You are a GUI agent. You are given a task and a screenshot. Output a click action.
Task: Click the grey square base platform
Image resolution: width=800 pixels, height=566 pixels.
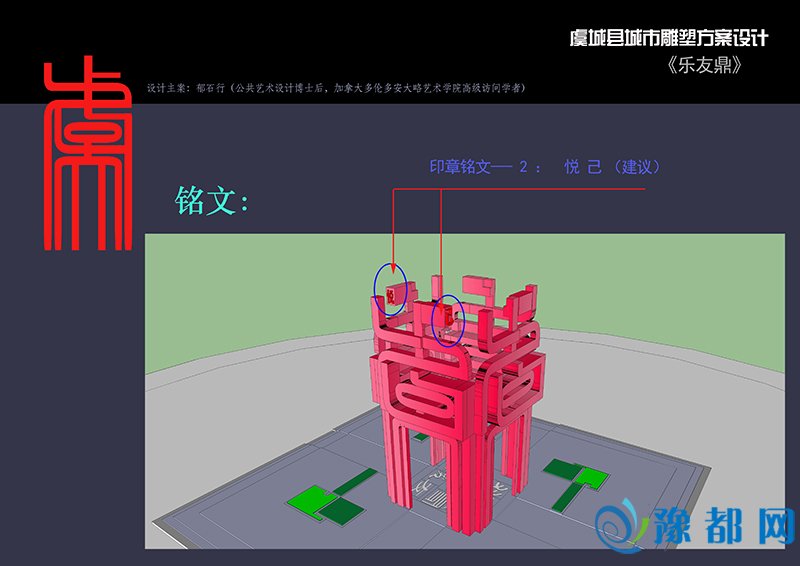pos(620,500)
